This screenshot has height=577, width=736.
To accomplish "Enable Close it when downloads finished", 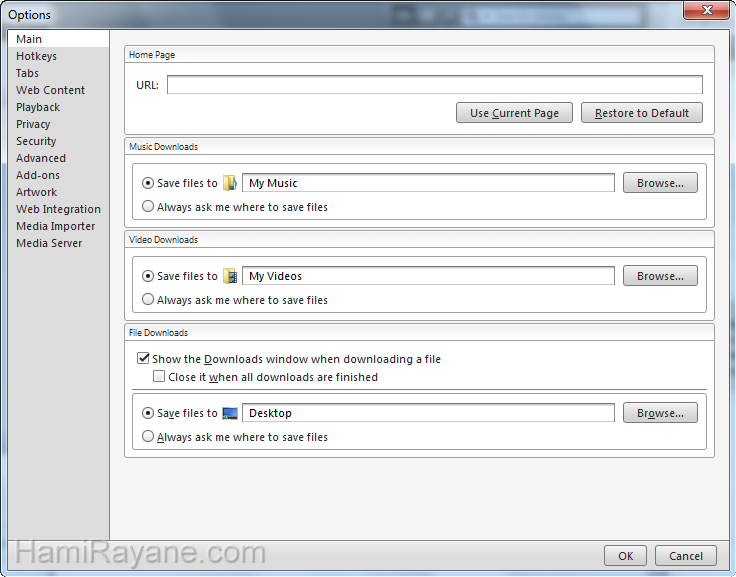I will click(159, 377).
